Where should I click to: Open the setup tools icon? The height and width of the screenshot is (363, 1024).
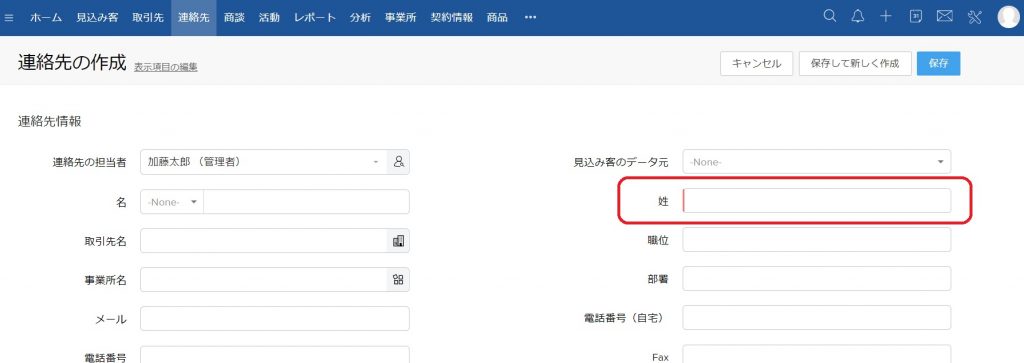(x=974, y=17)
